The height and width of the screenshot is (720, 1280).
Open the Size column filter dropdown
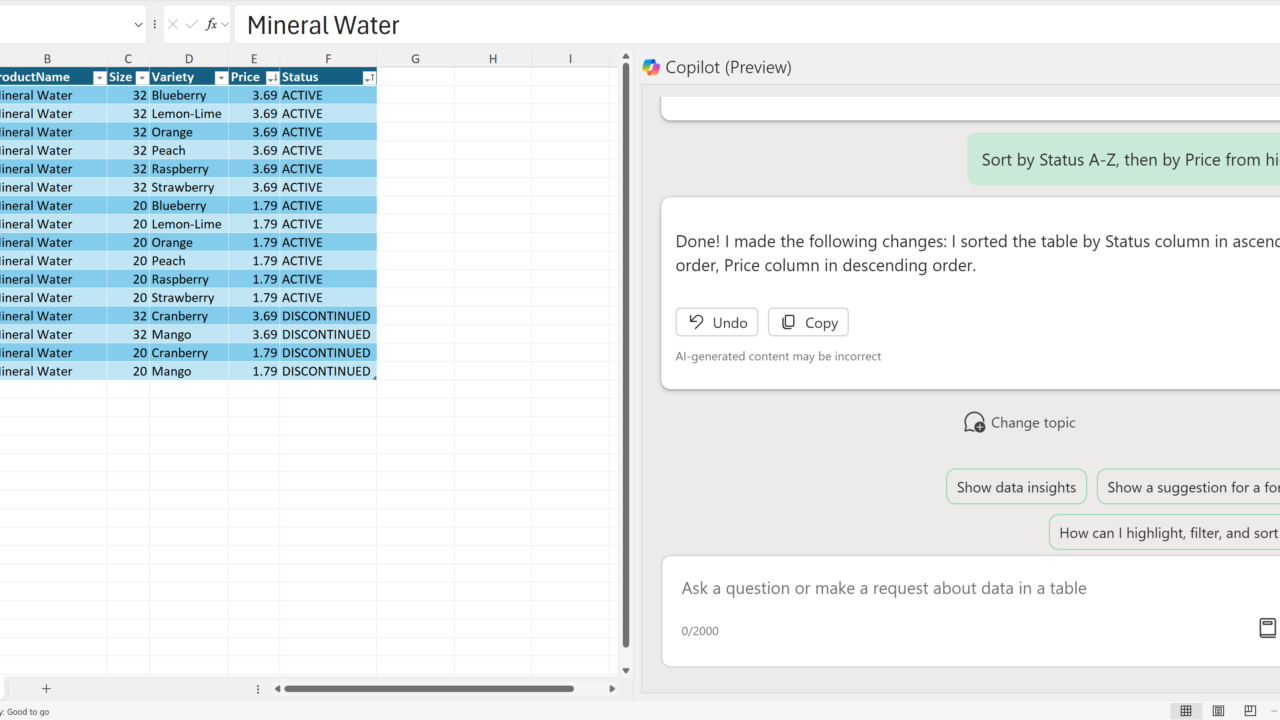point(142,77)
